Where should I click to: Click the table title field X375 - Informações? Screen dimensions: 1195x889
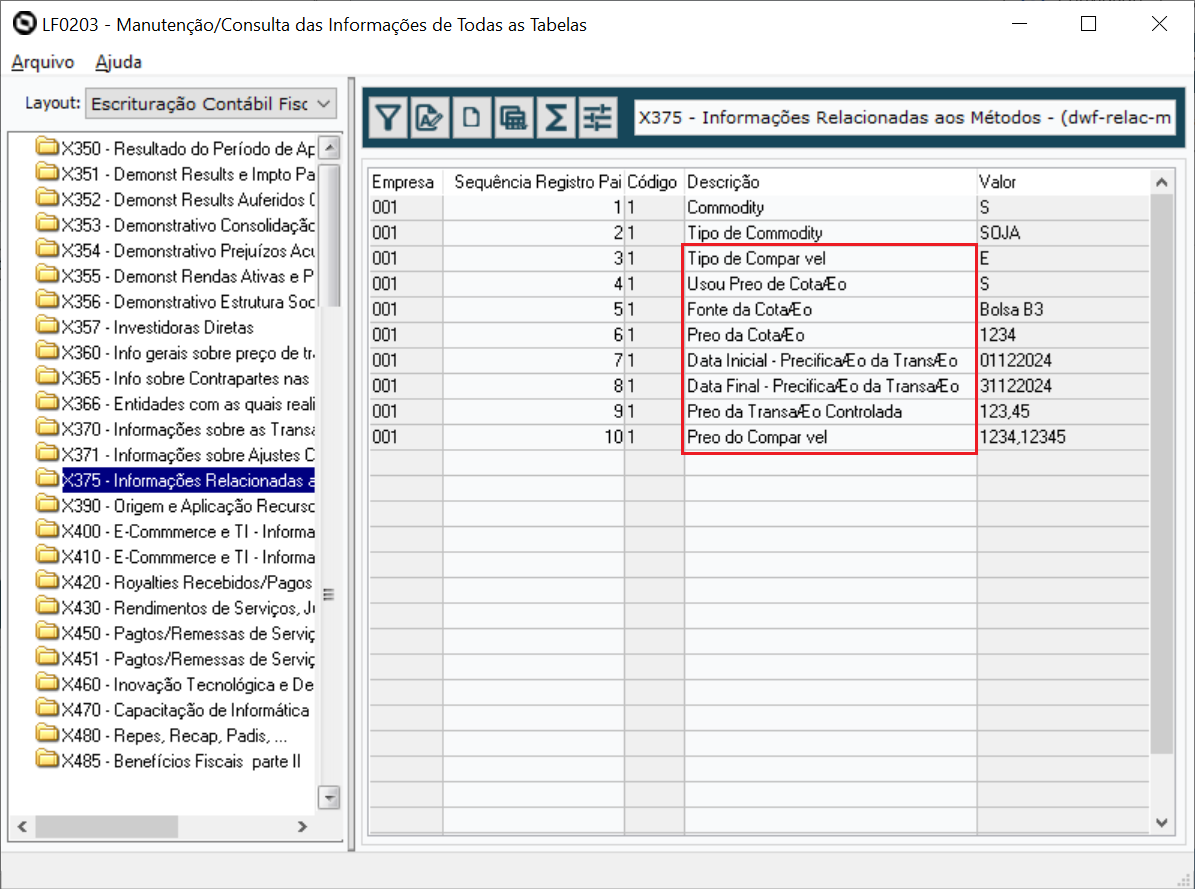click(905, 117)
